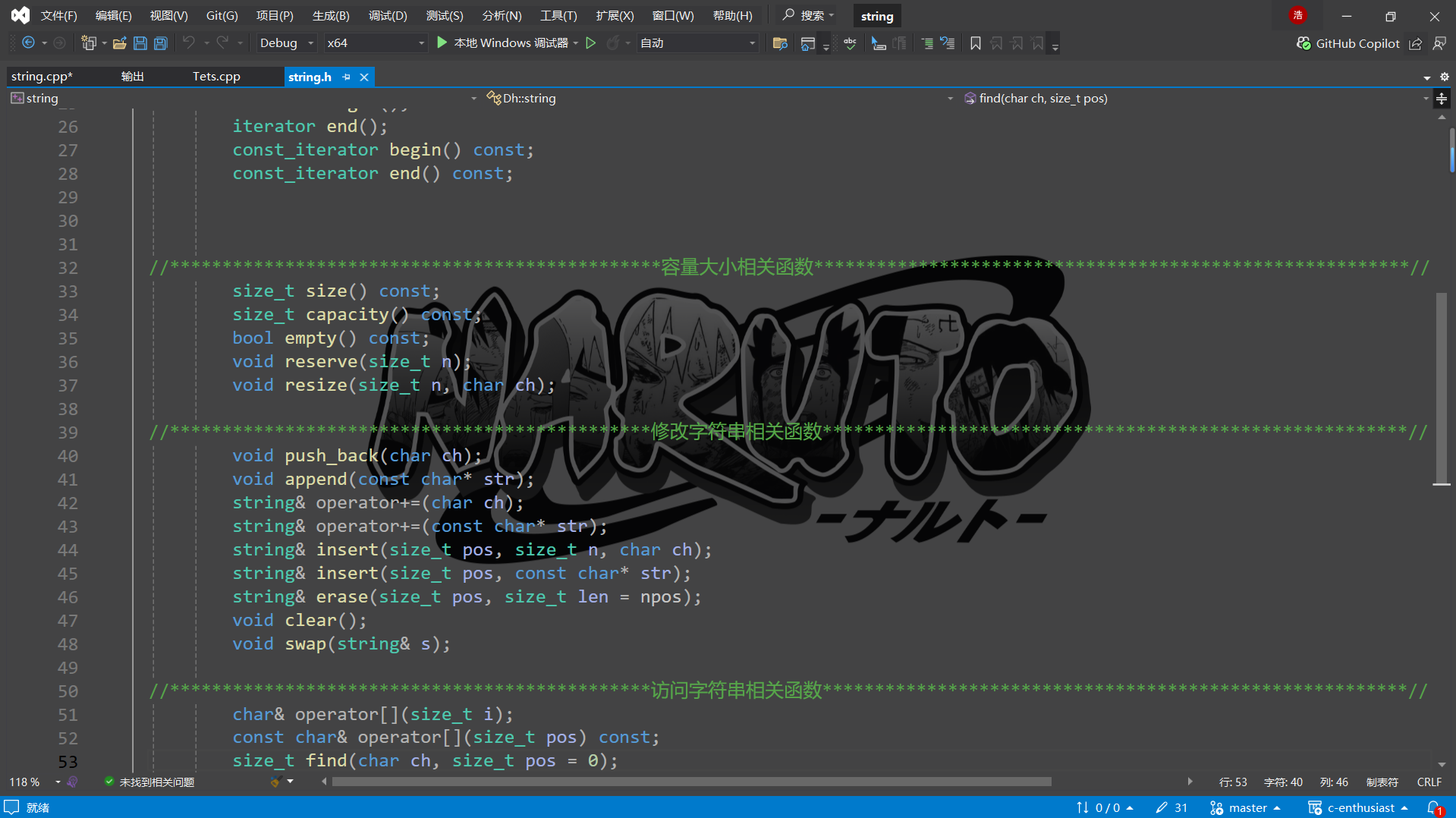Open the 工具(T) menu
The width and height of the screenshot is (1456, 818).
(558, 15)
